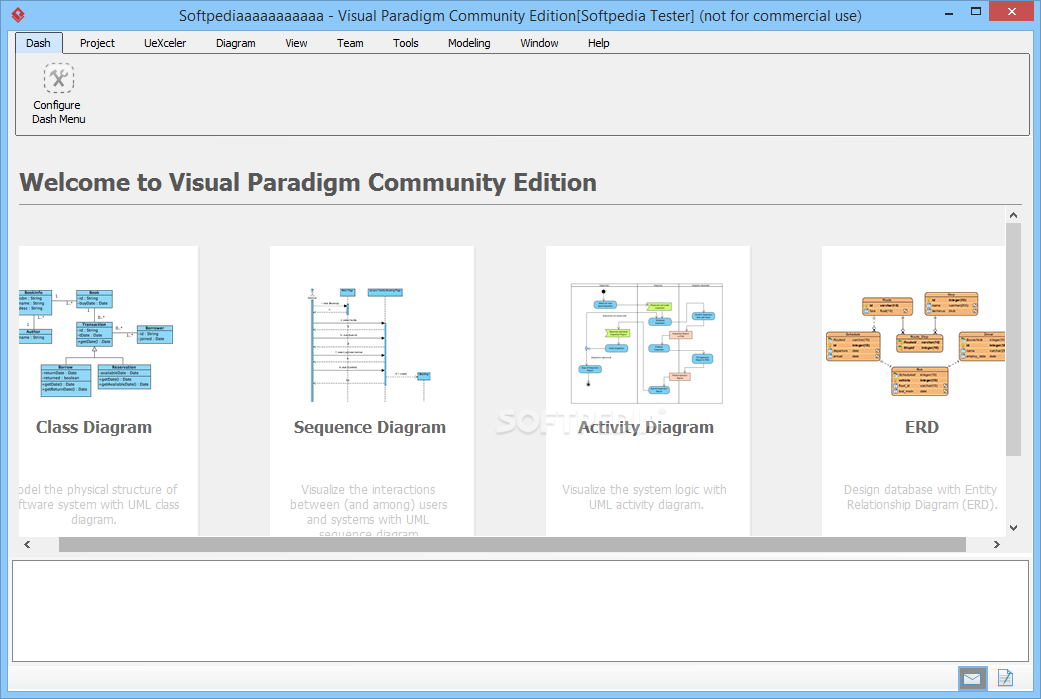Open the Modeling tab
The image size is (1041, 699).
pyautogui.click(x=469, y=43)
